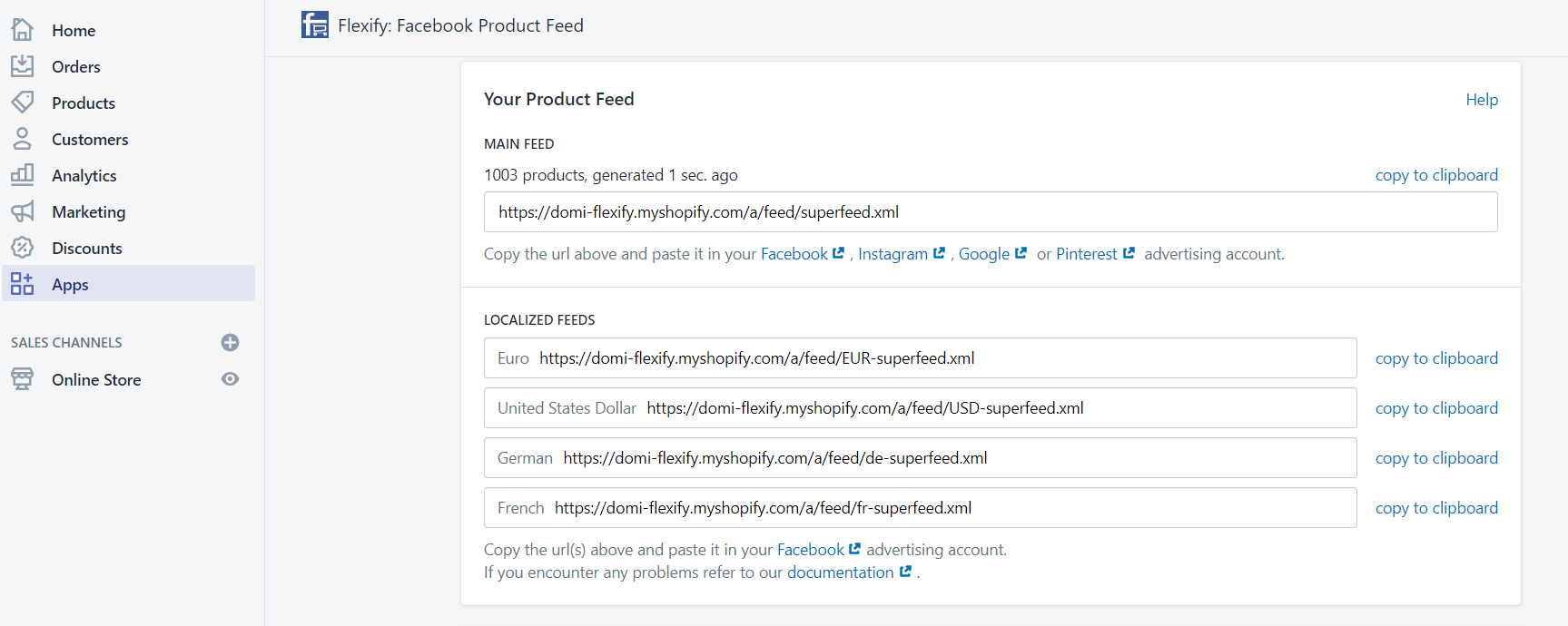Screen dimensions: 1568x626
Task: Copy main feed URL to clipboard
Action: 1436,175
